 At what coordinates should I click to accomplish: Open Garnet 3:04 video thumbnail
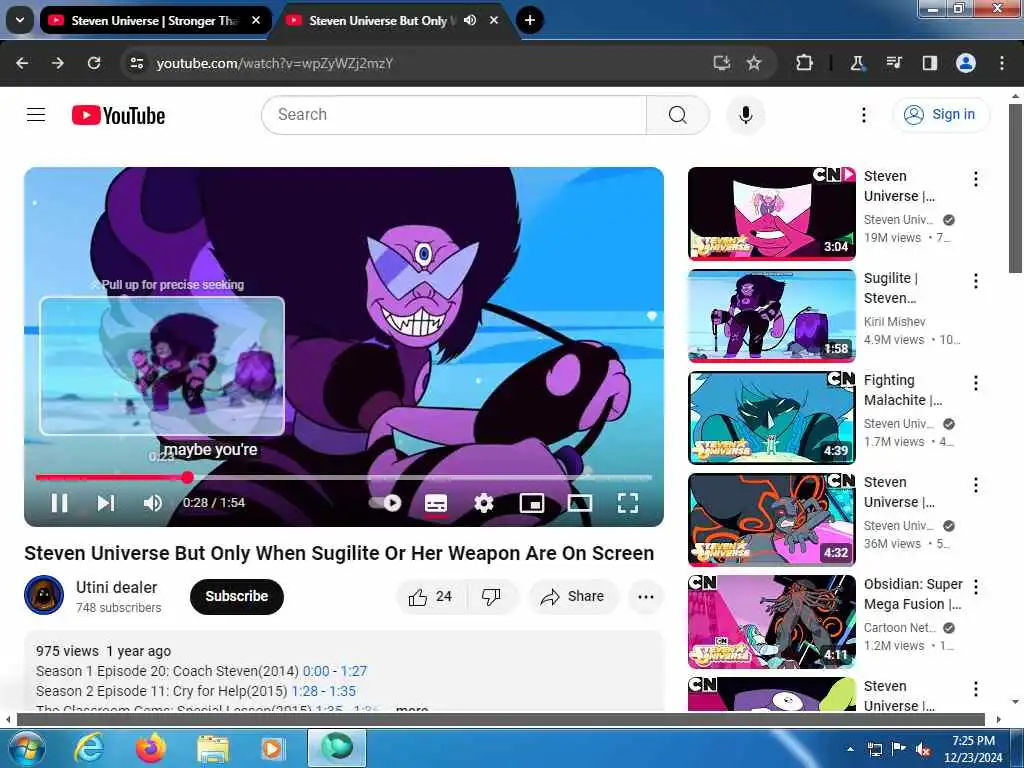click(771, 214)
